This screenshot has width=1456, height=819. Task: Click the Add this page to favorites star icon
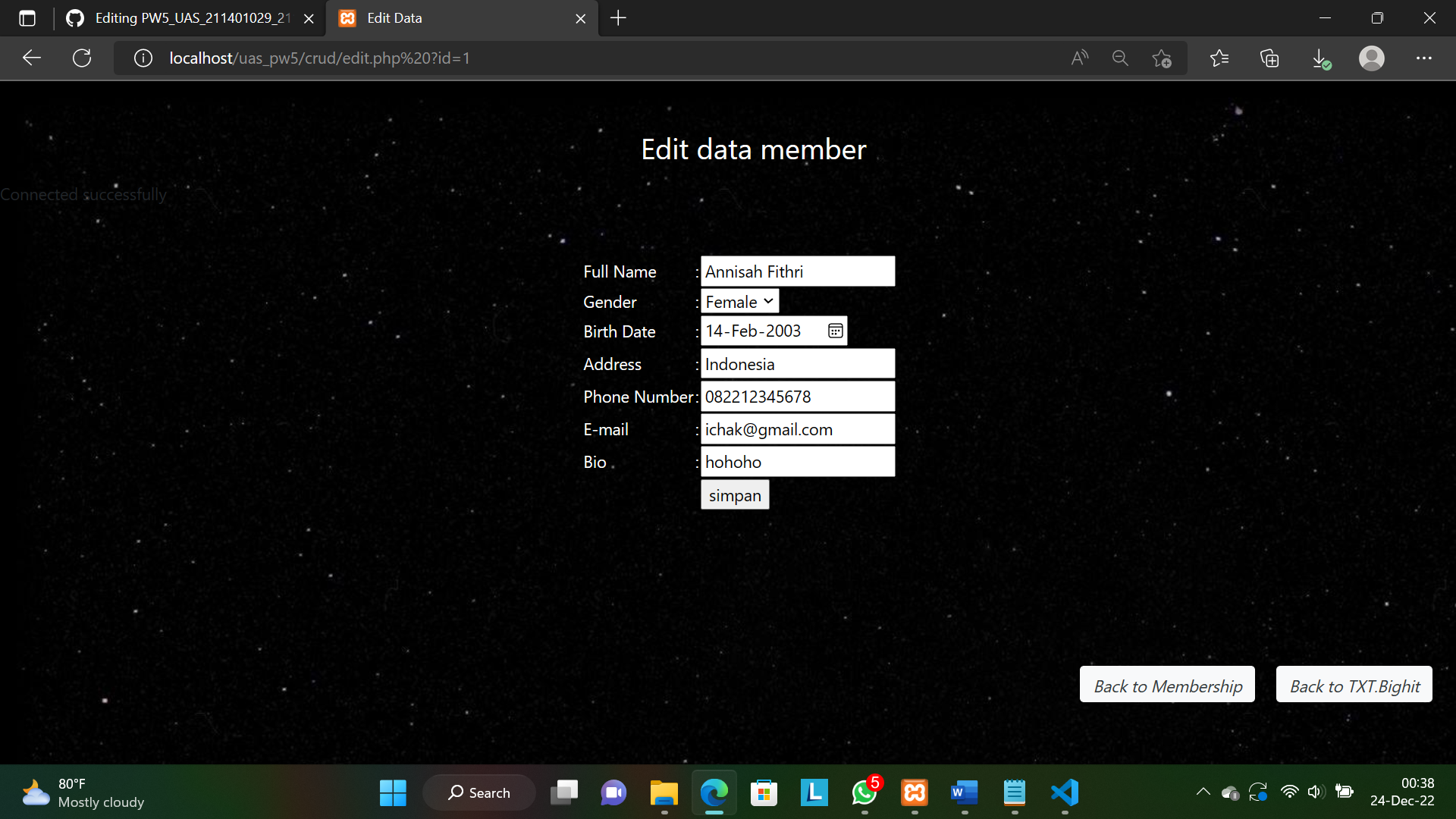(1162, 58)
